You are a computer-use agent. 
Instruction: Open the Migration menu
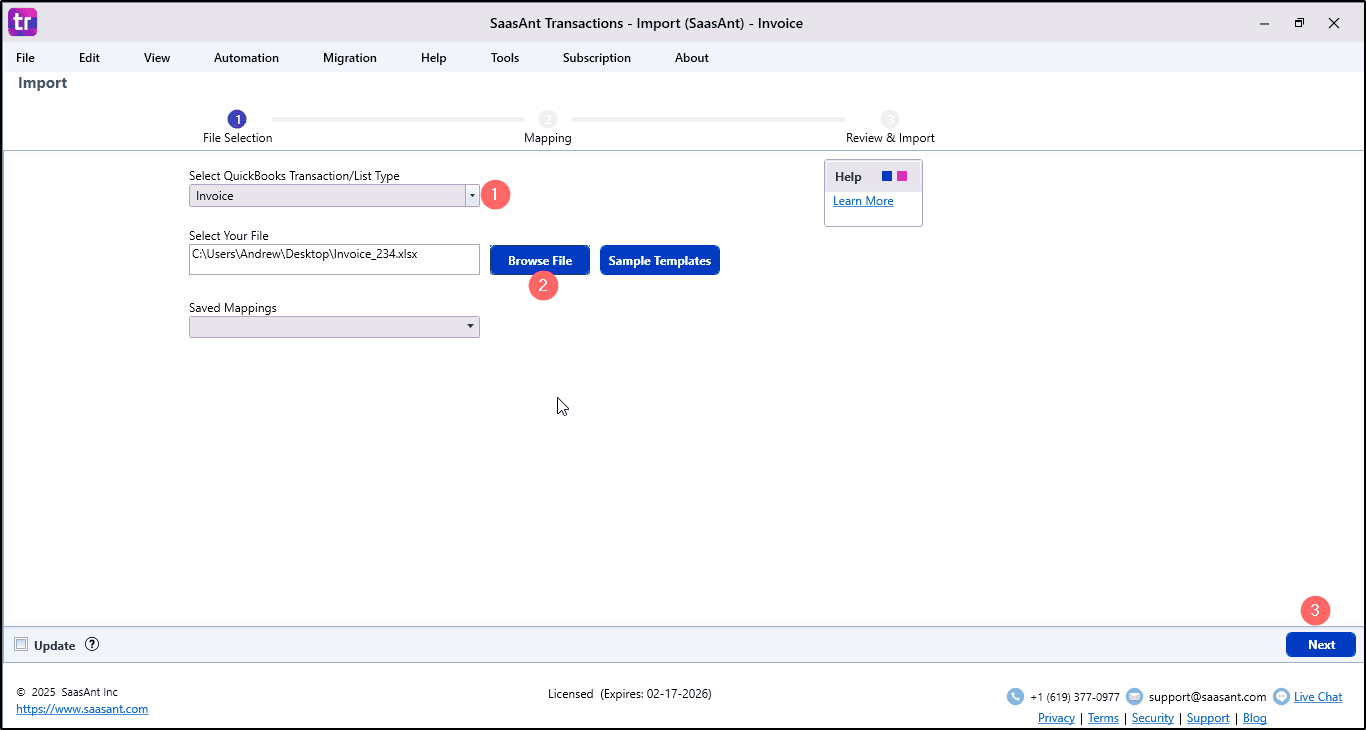click(349, 58)
